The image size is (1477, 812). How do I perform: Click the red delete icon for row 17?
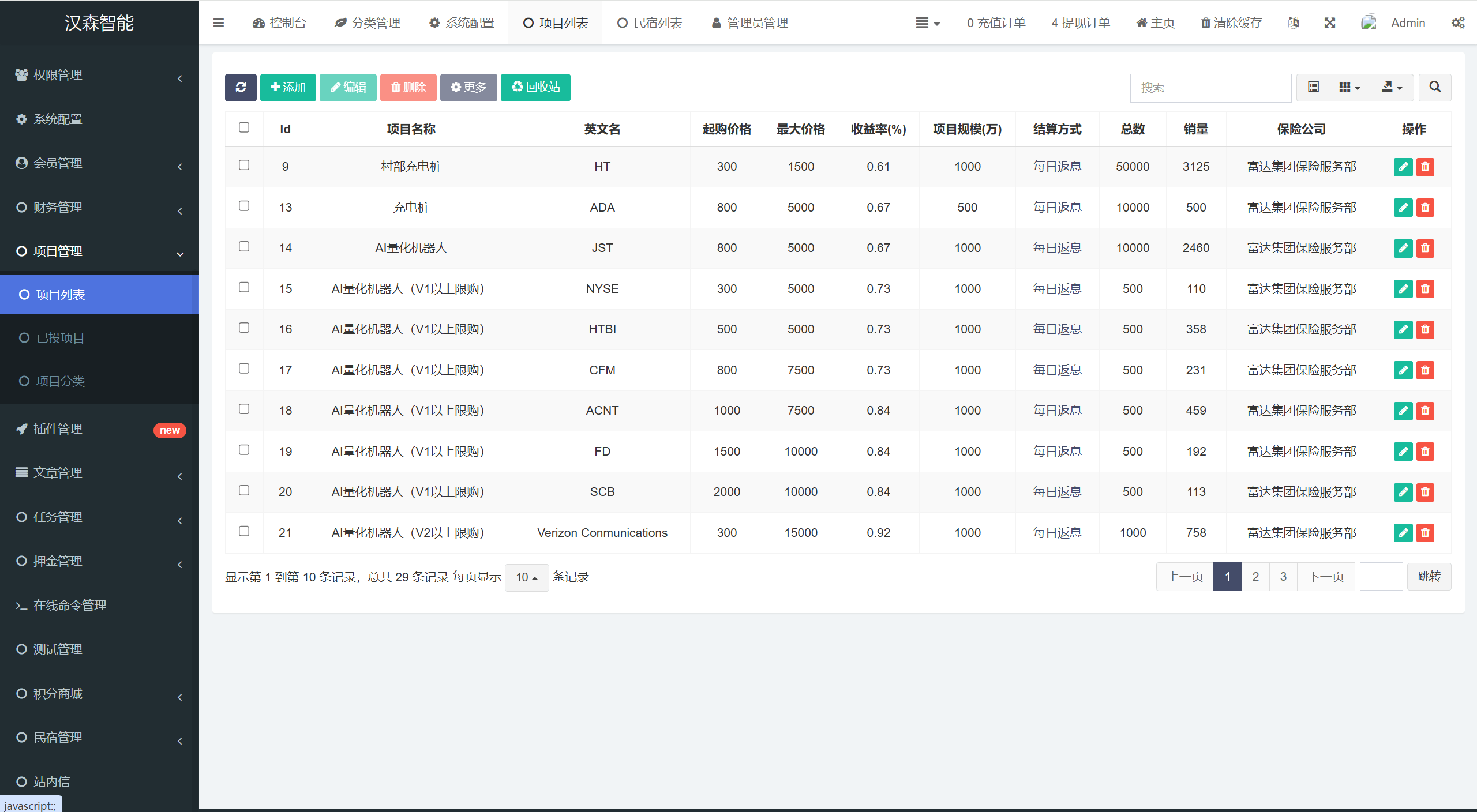(x=1425, y=370)
